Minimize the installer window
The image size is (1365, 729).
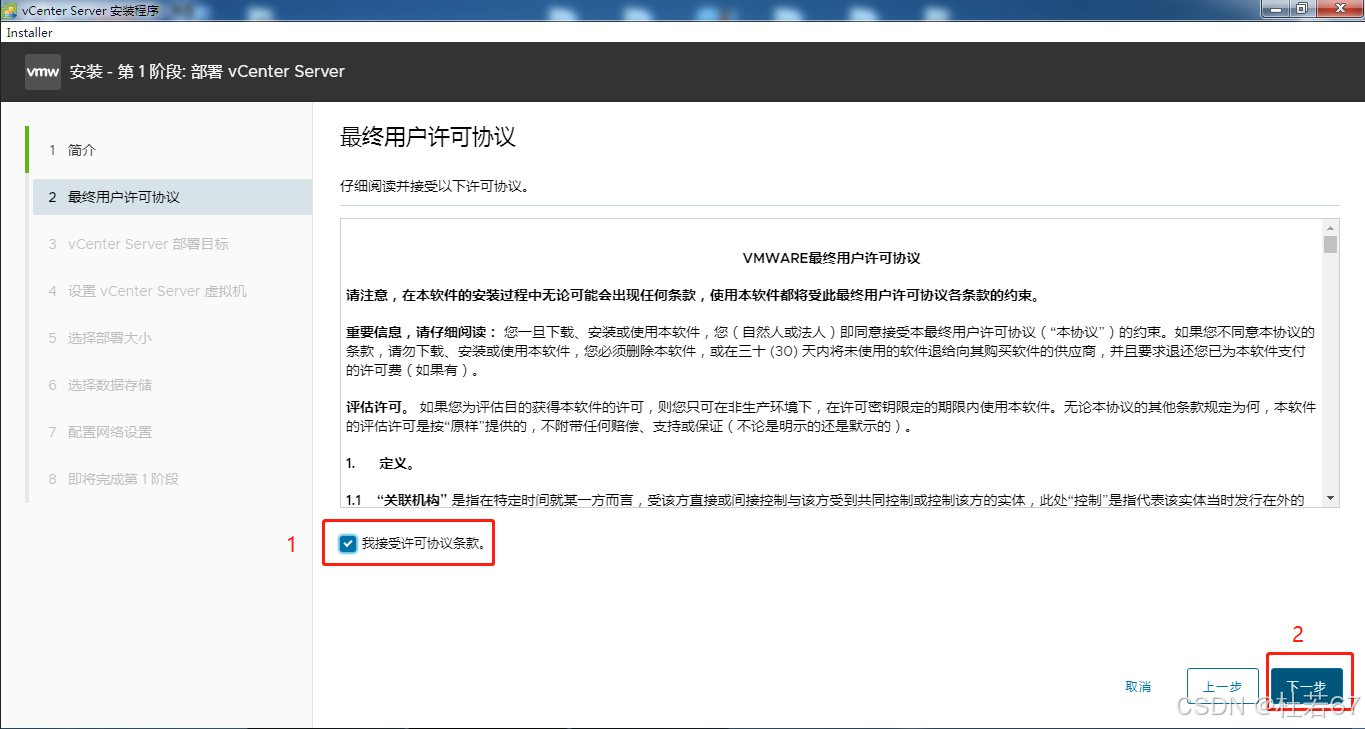[x=1274, y=9]
